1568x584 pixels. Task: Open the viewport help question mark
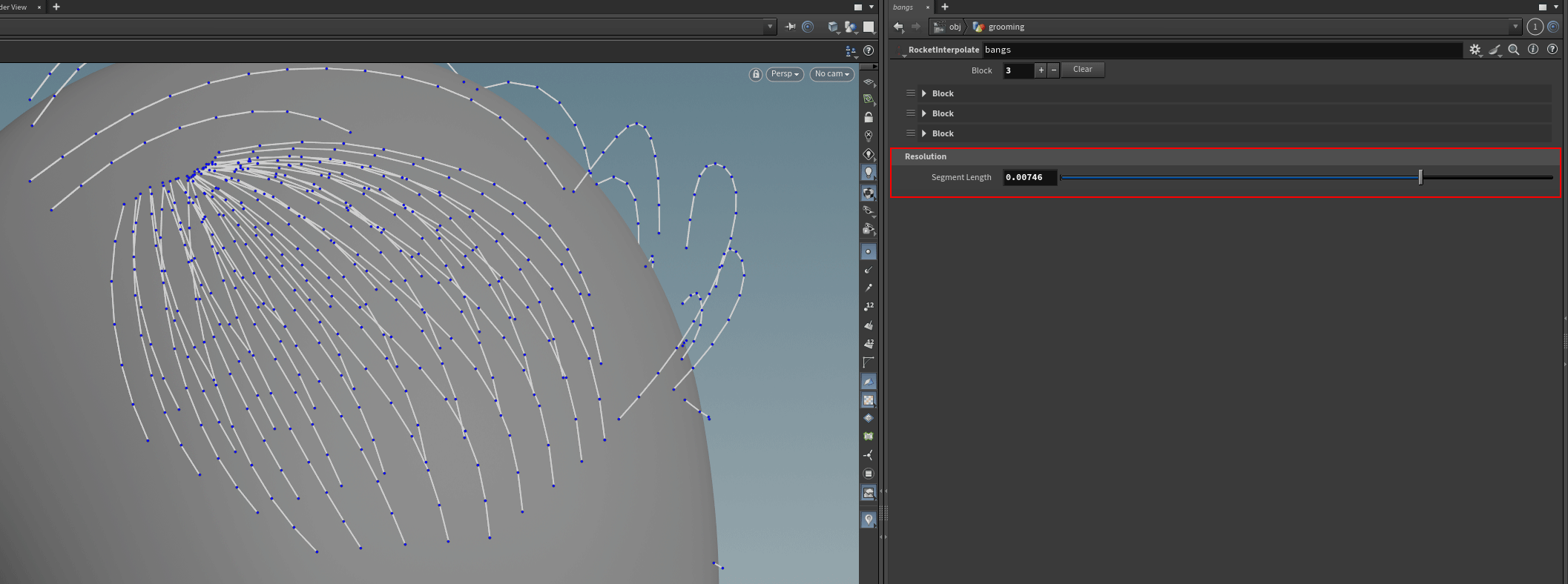869,50
